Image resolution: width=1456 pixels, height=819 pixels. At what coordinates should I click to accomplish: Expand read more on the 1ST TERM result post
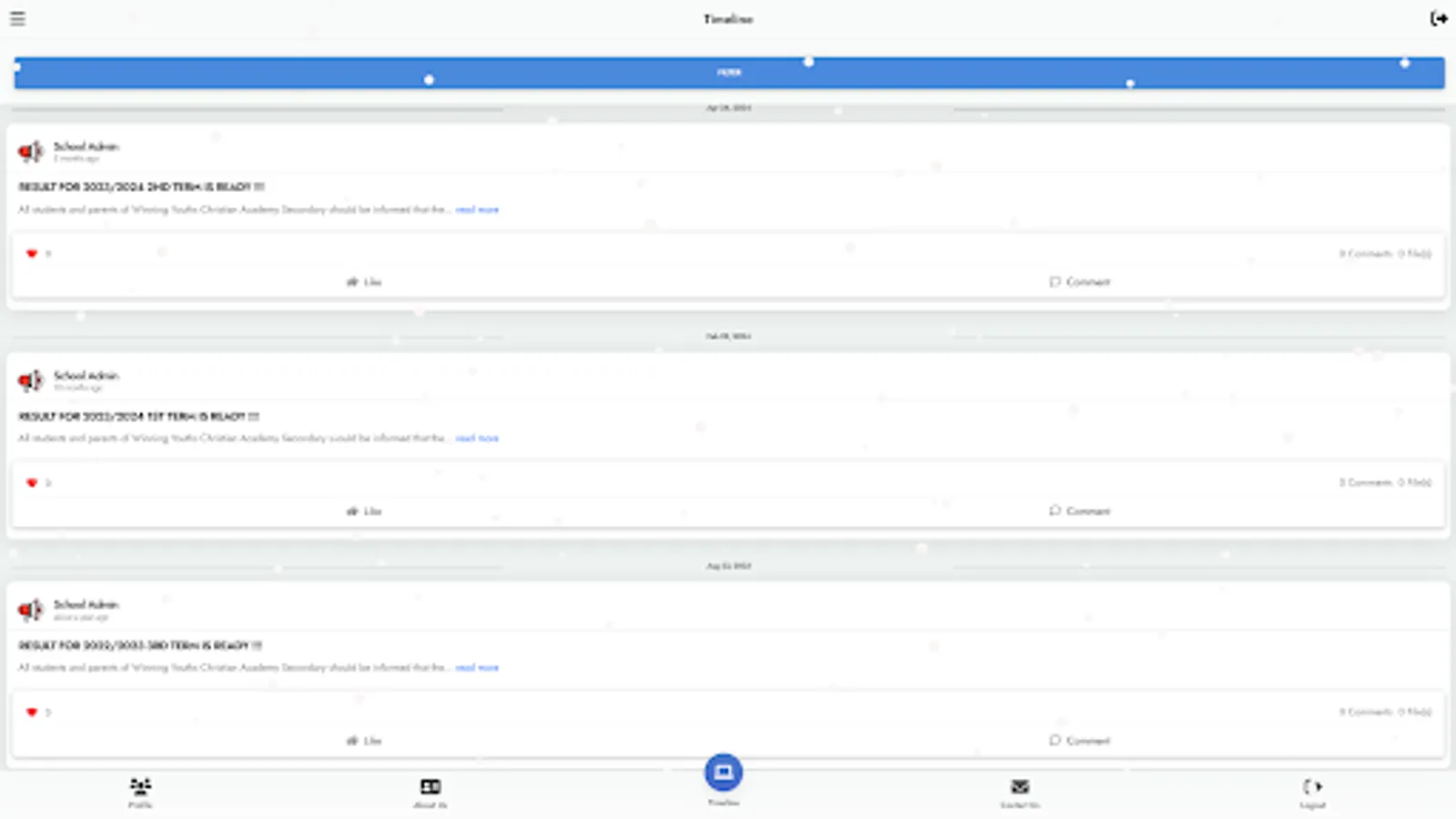click(477, 438)
